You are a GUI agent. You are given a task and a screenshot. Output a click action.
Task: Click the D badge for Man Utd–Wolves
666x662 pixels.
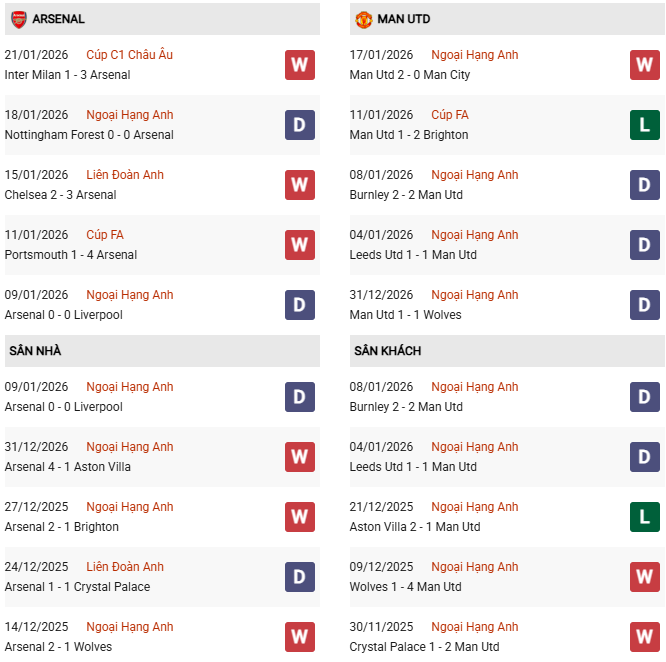coord(645,305)
